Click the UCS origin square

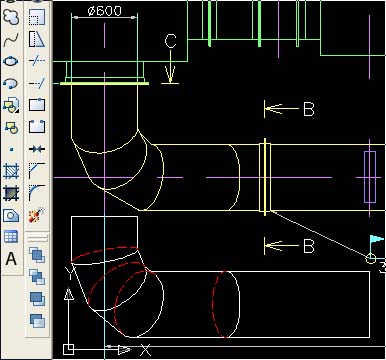[x=68, y=349]
